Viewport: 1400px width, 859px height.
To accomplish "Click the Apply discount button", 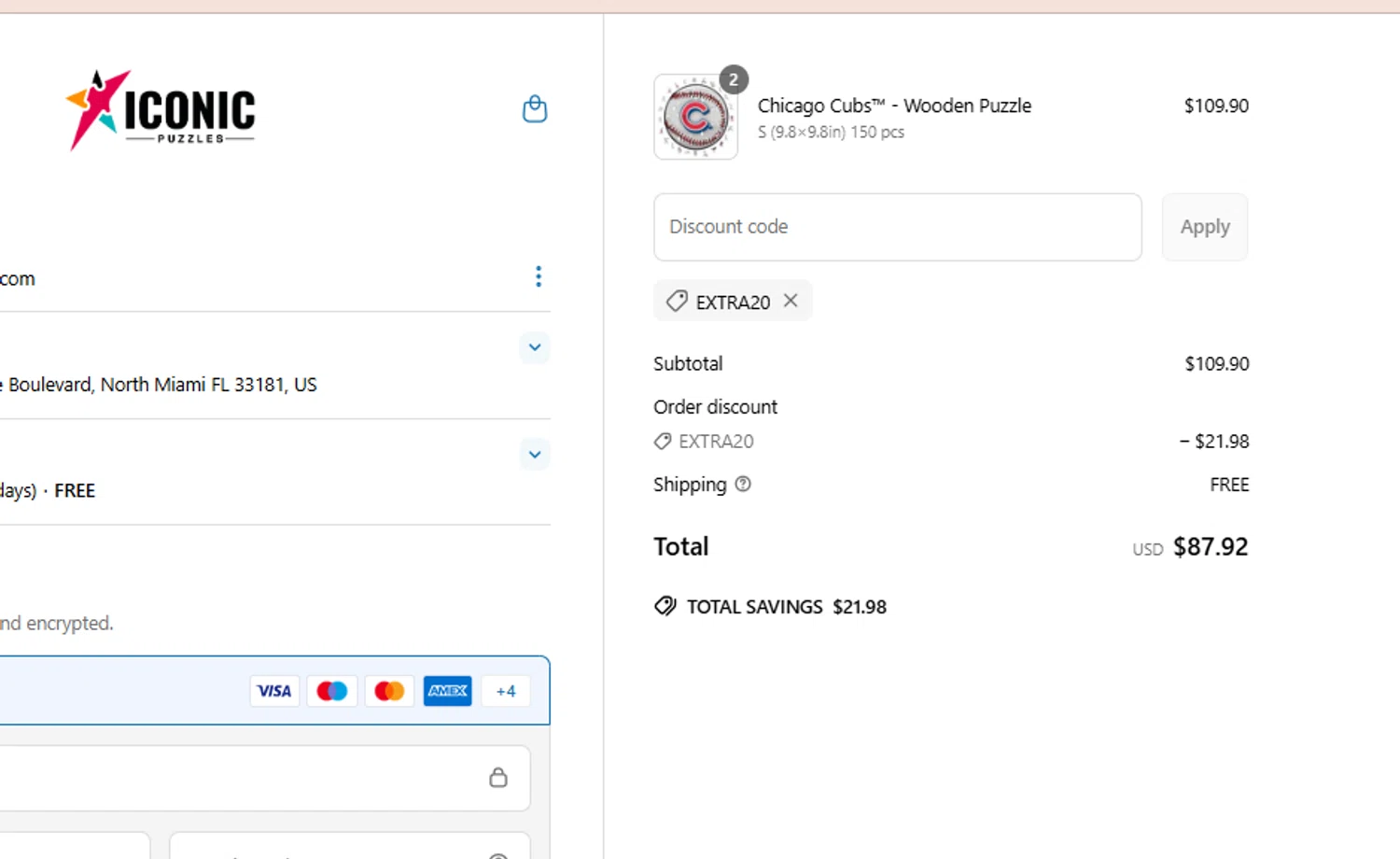I will click(x=1205, y=227).
